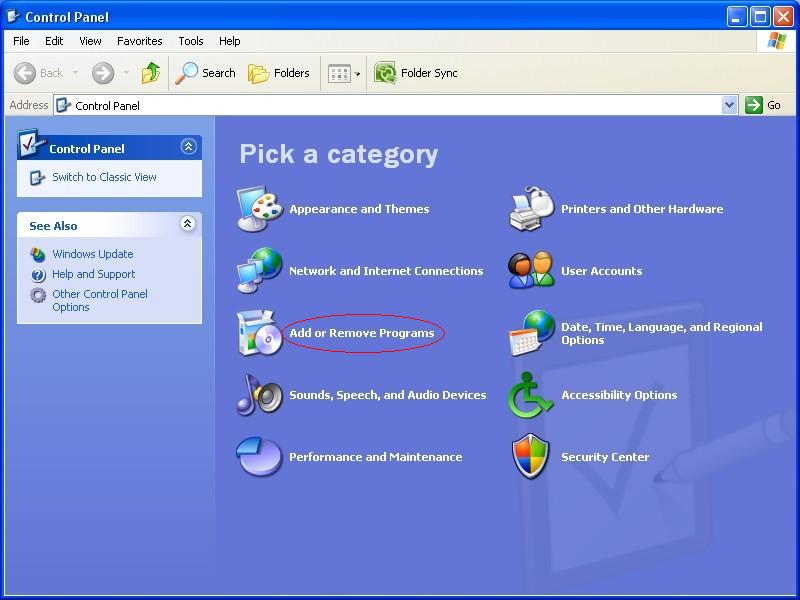
Task: Open the User Accounts people icon
Action: pos(531,270)
